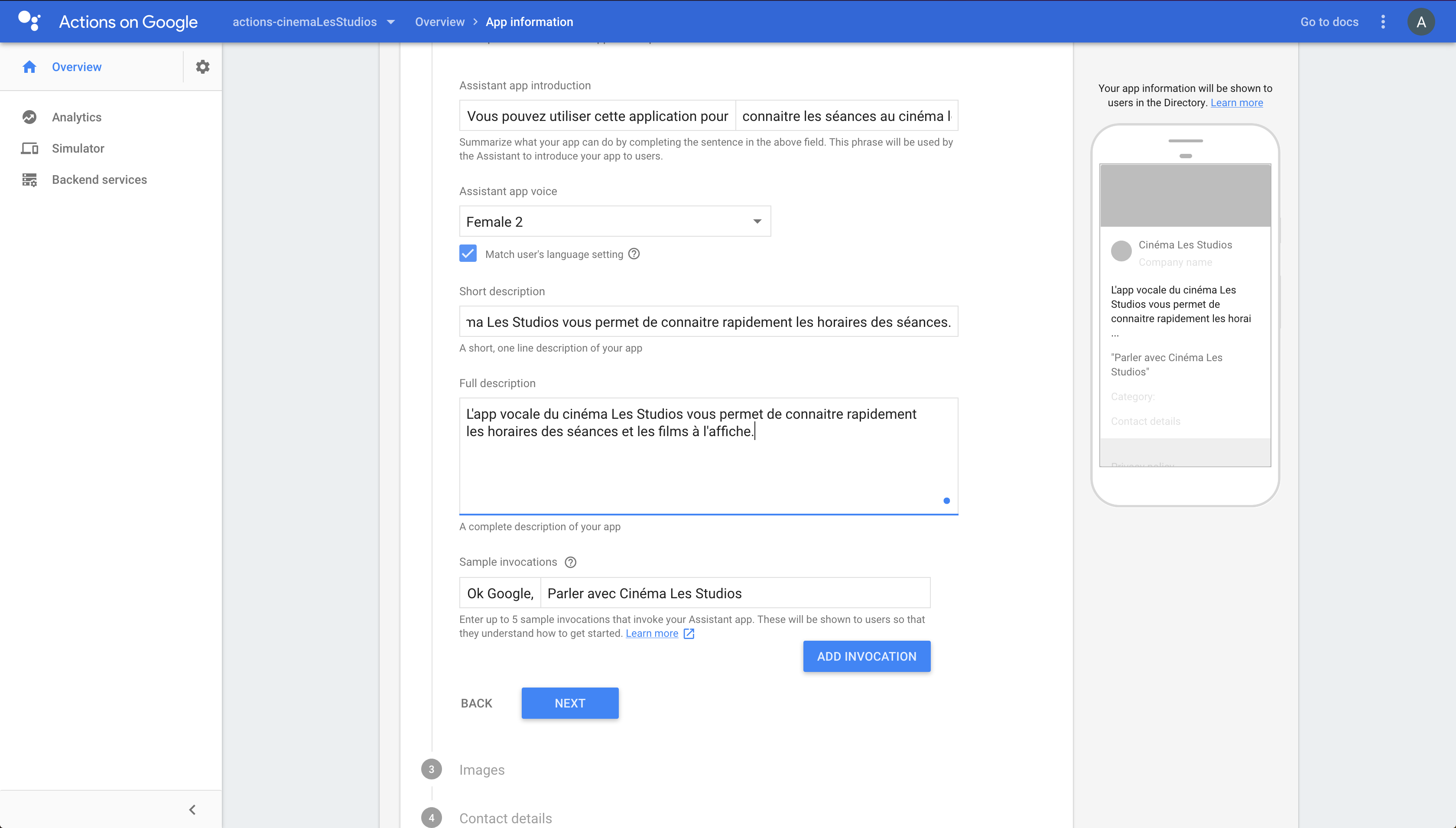
Task: Click the Actions on Google logo icon
Action: pyautogui.click(x=29, y=22)
